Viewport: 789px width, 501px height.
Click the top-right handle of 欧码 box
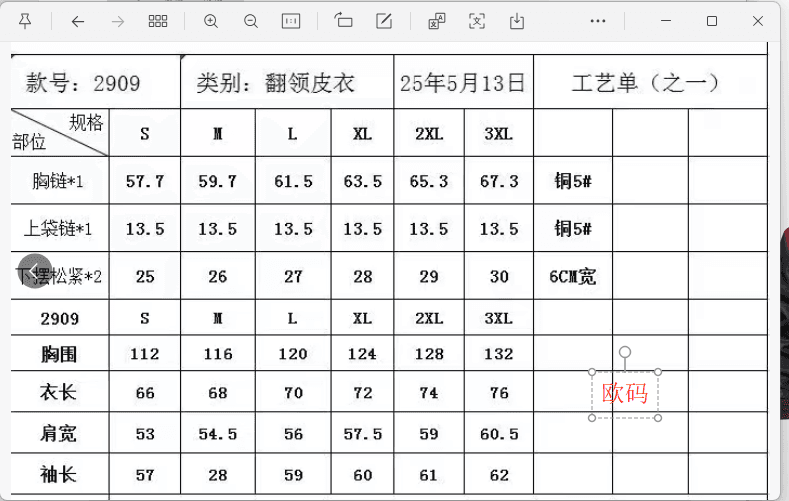(x=658, y=372)
